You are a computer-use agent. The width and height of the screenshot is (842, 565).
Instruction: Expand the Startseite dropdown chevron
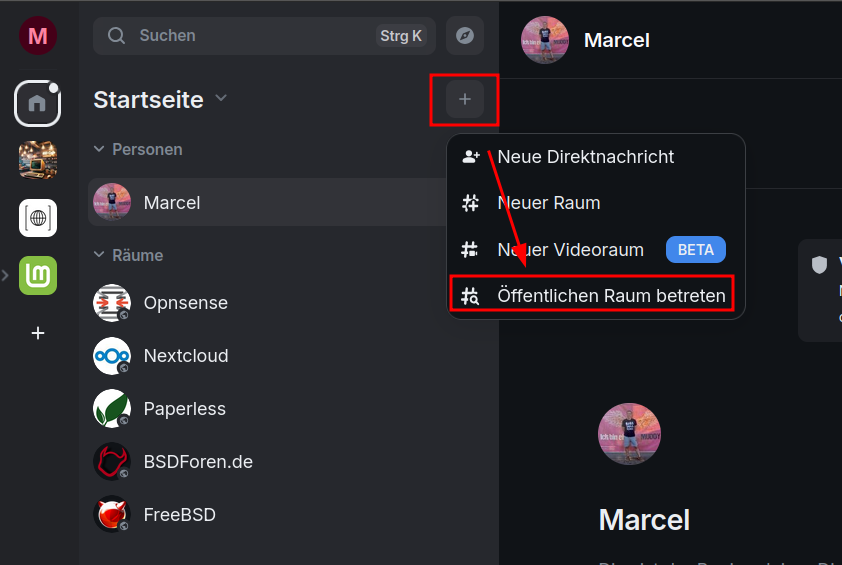pyautogui.click(x=221, y=99)
